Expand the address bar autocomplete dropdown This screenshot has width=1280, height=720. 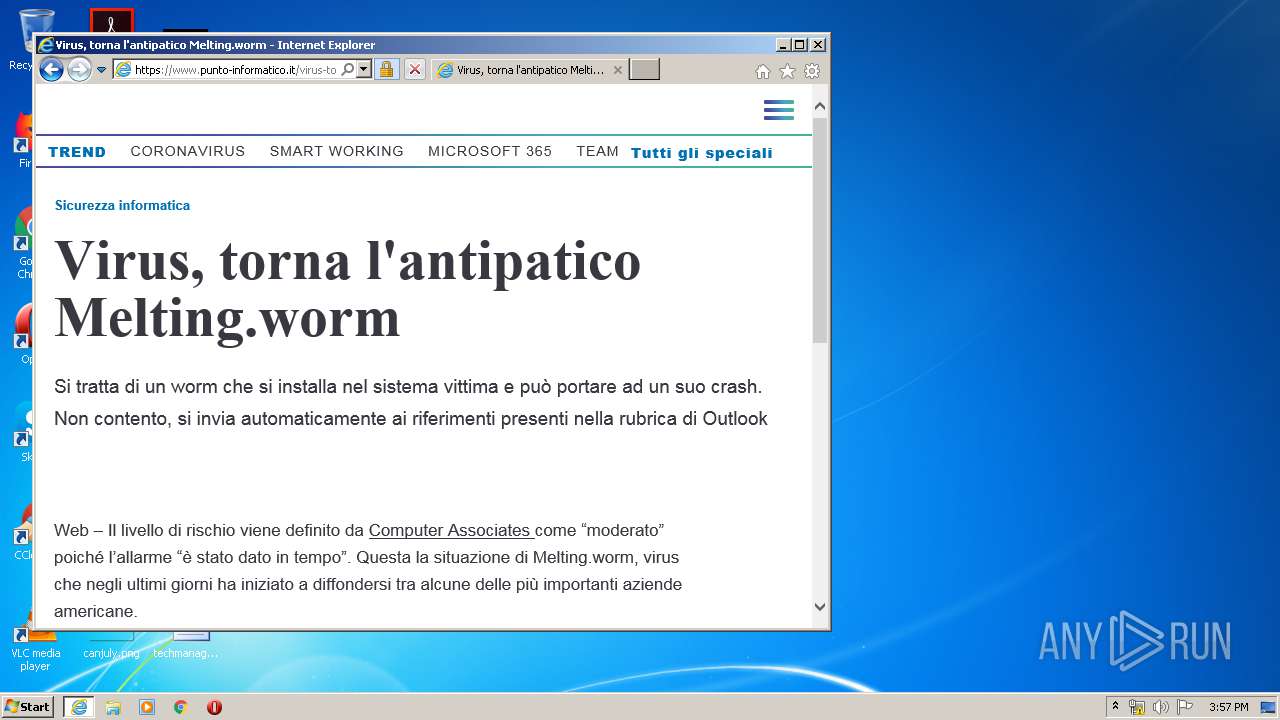coord(364,70)
